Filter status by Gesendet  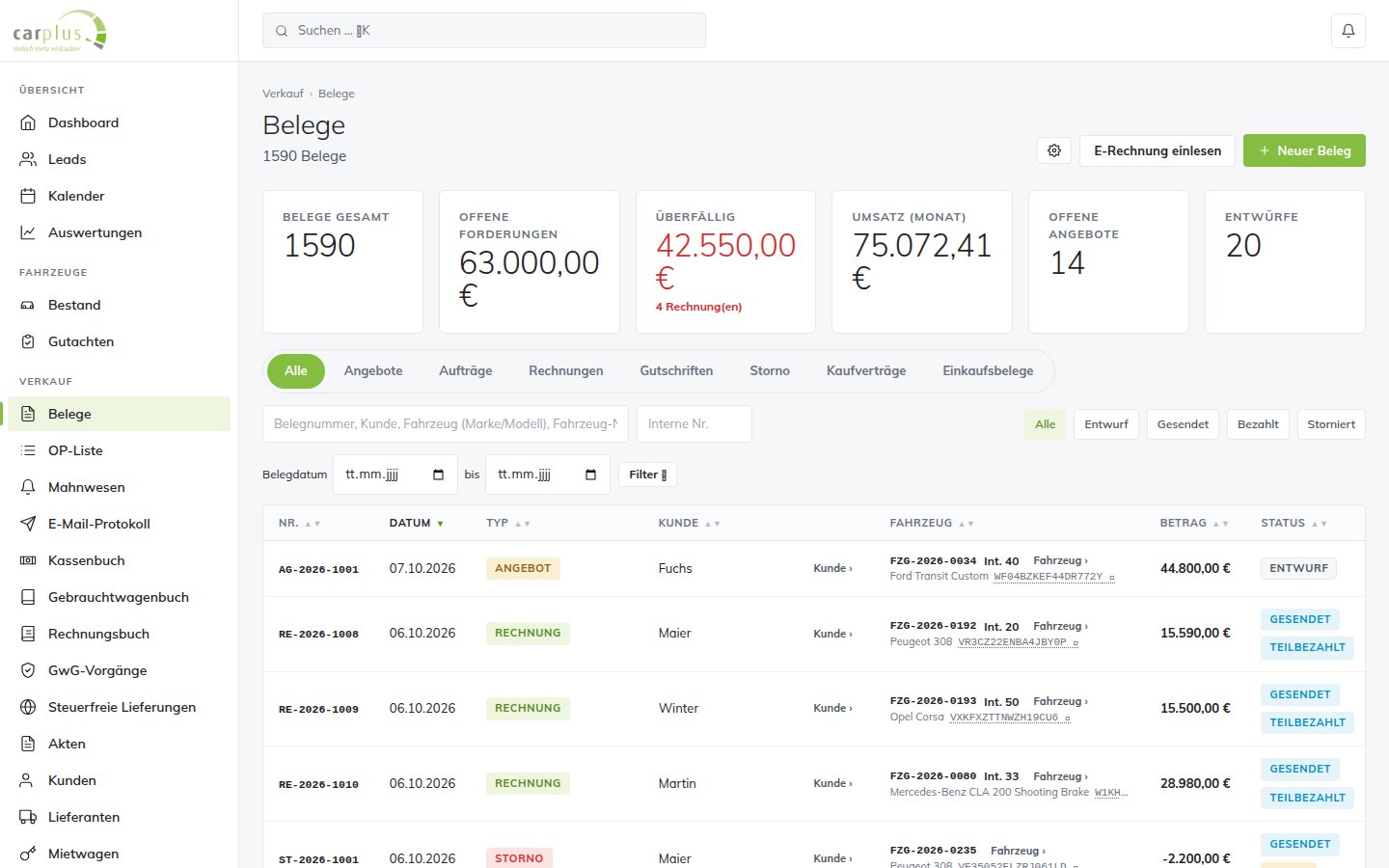coord(1183,424)
